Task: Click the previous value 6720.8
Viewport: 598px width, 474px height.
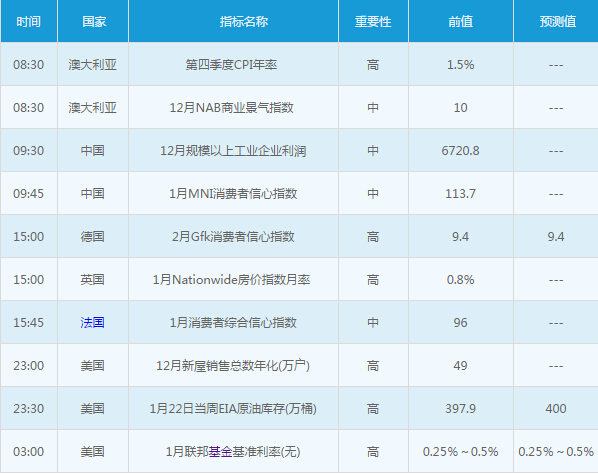Action: coord(460,151)
